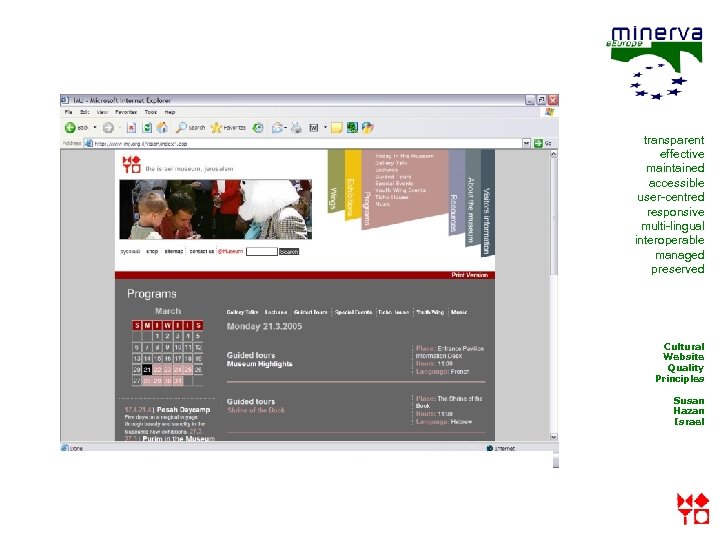Click the Mail envelope icon
Image resolution: width=720 pixels, height=540 pixels.
(x=277, y=128)
